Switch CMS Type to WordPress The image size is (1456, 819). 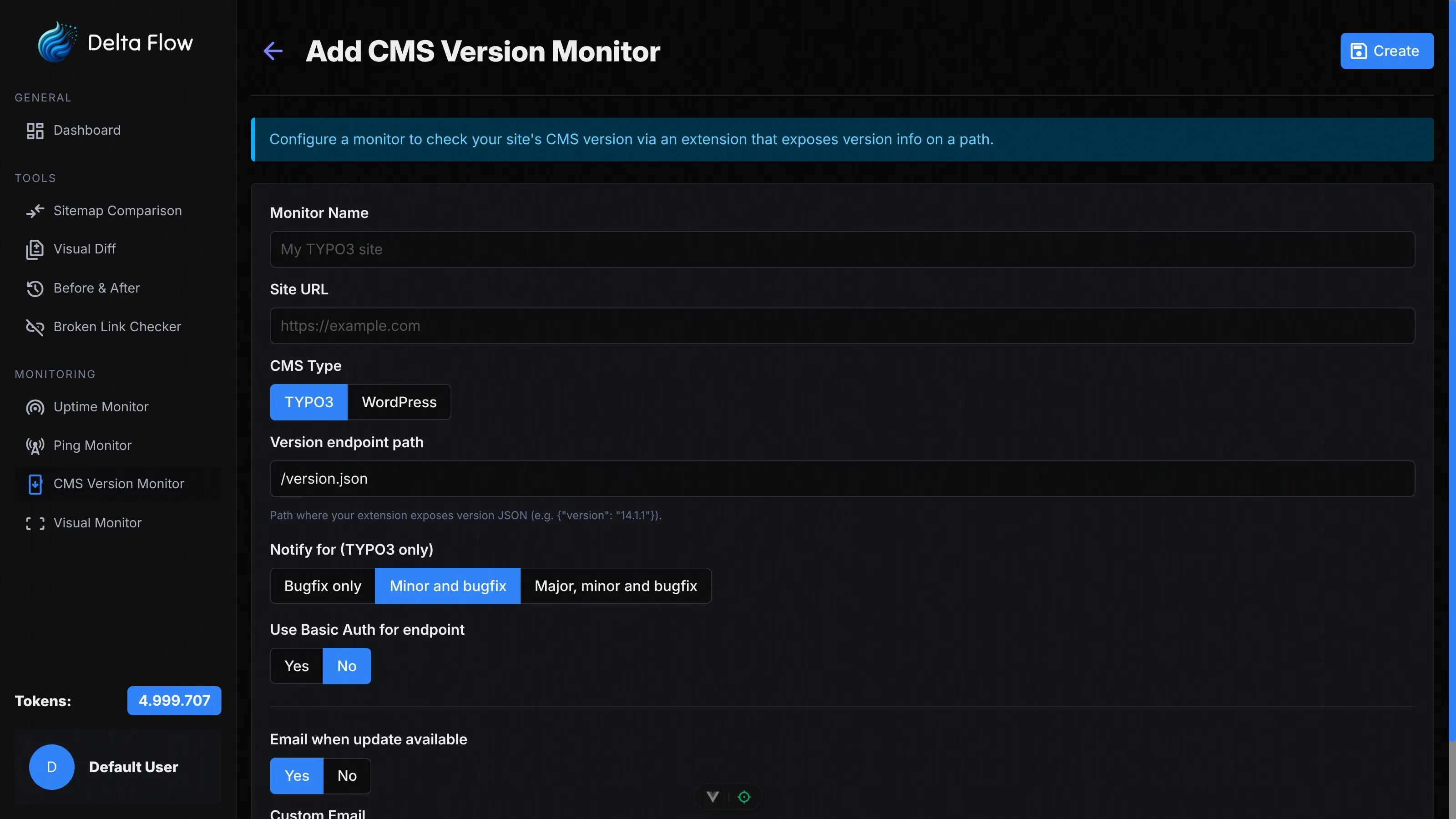(399, 402)
